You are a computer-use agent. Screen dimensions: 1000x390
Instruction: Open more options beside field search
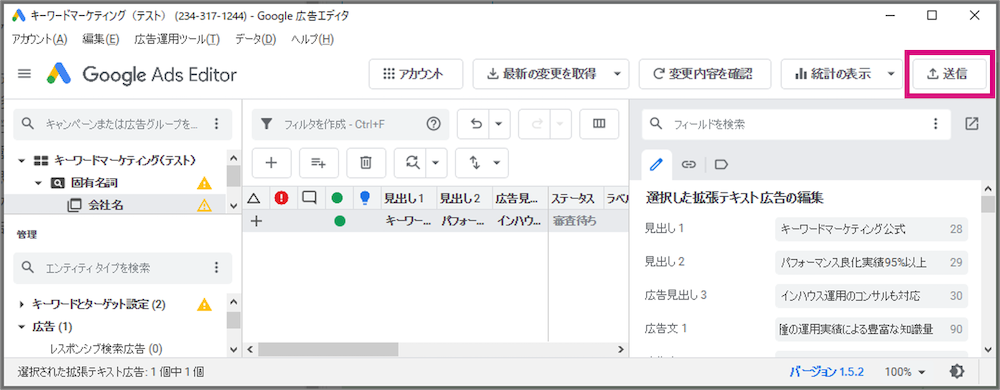point(936,124)
